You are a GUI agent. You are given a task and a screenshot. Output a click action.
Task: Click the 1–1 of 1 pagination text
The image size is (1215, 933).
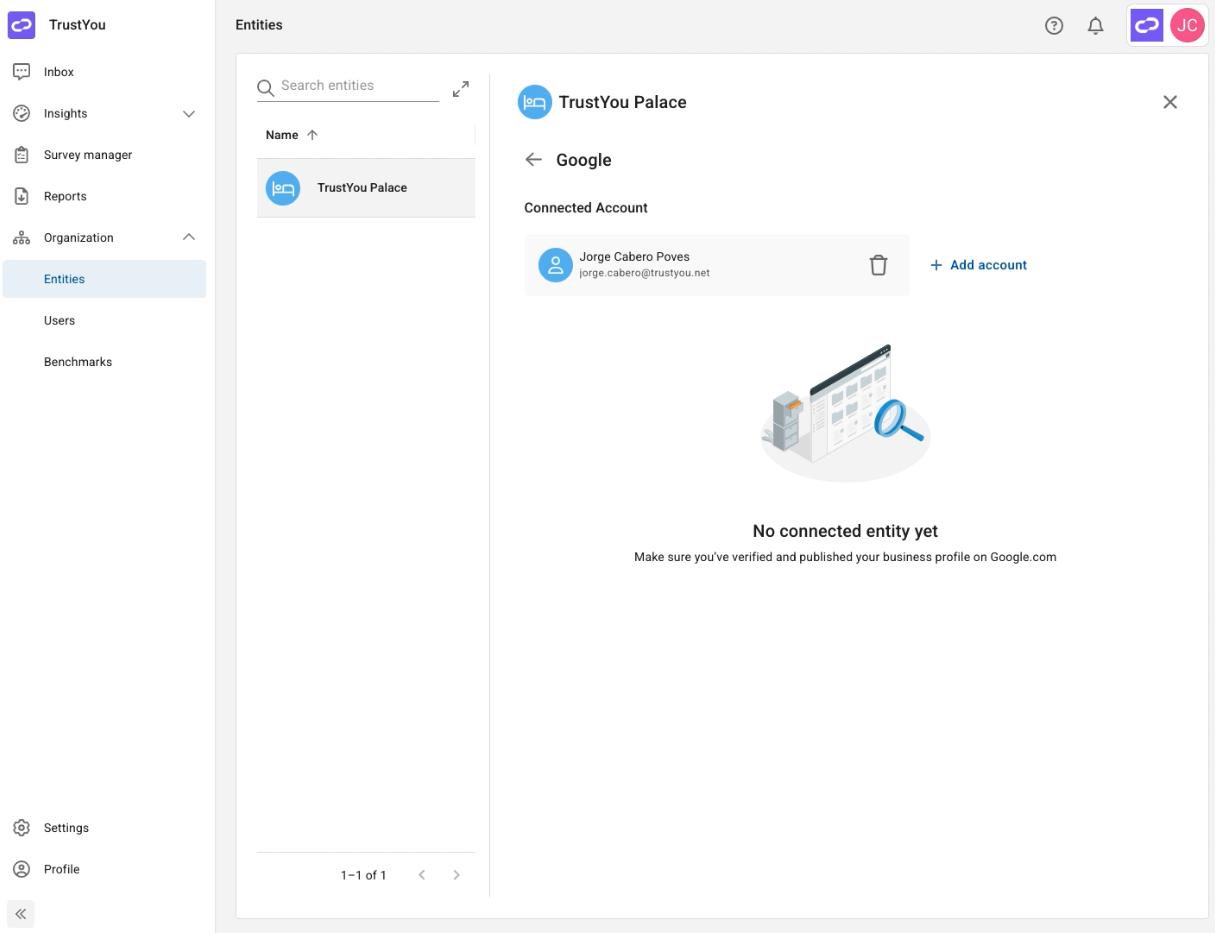[363, 875]
